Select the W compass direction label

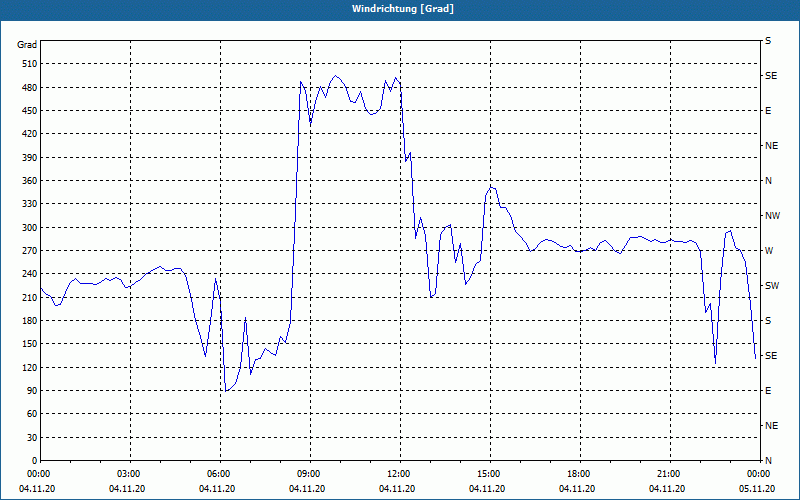click(769, 251)
